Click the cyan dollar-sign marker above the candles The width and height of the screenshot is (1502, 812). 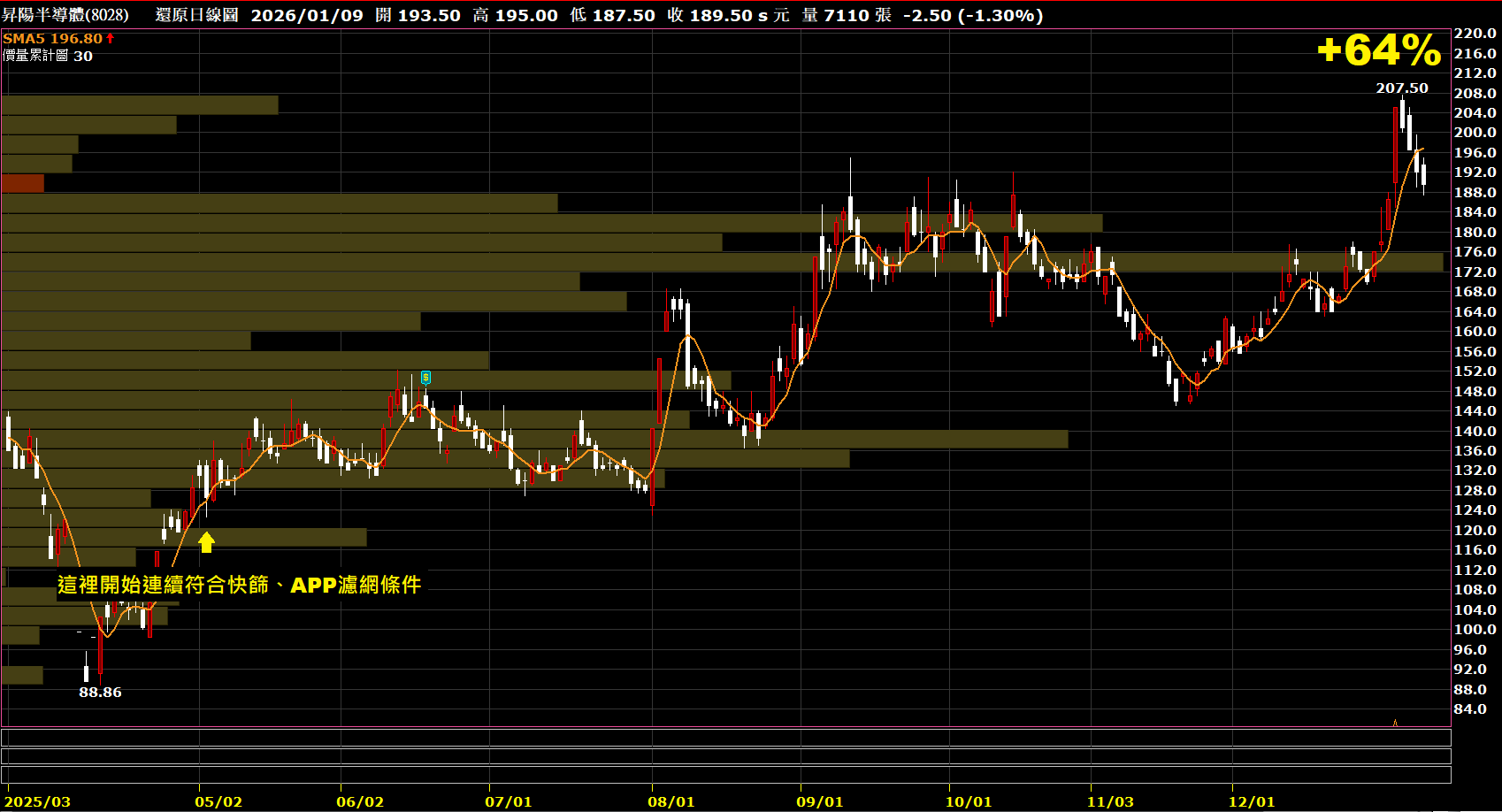(x=425, y=378)
